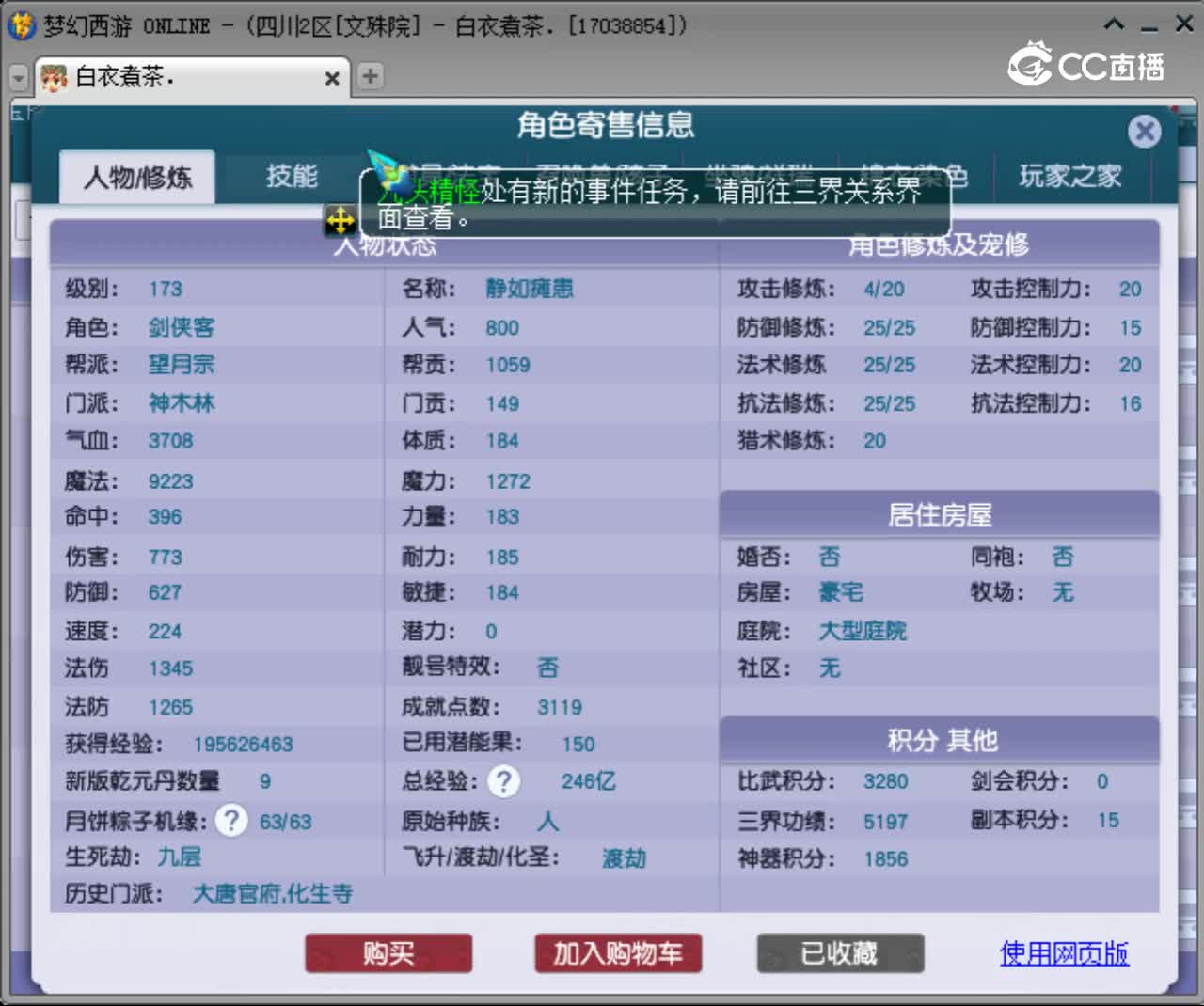Click the 白衣煮茶 browser tab
Image resolution: width=1204 pixels, height=1006 pixels.
click(x=193, y=77)
